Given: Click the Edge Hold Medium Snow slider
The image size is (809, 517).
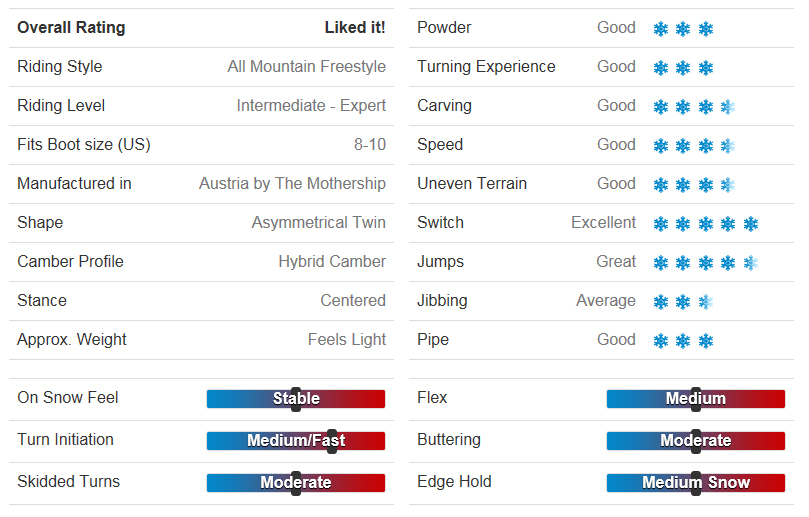Looking at the screenshot, I should [696, 483].
